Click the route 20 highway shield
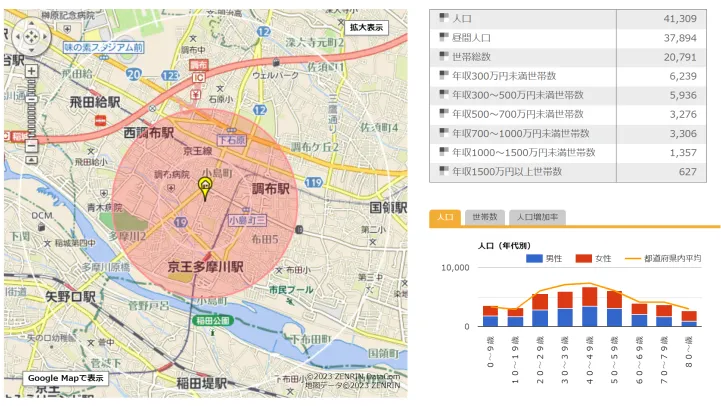Screen dimensions: 721x406 point(134,74)
